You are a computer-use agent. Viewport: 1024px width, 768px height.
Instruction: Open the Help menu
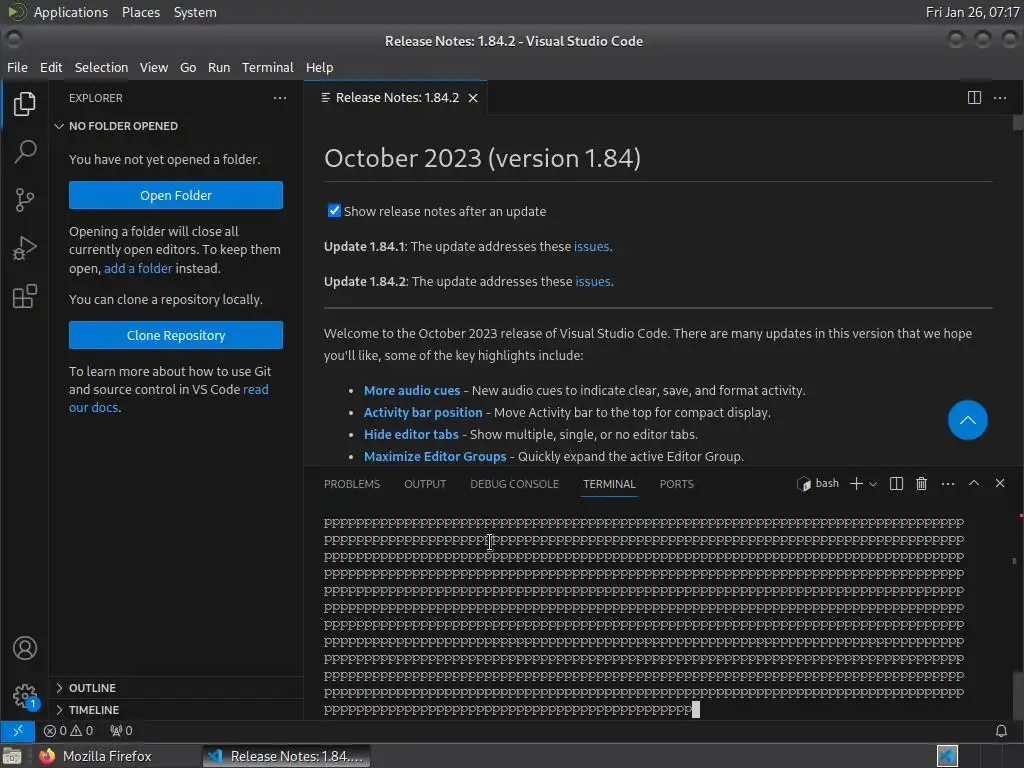click(x=319, y=67)
